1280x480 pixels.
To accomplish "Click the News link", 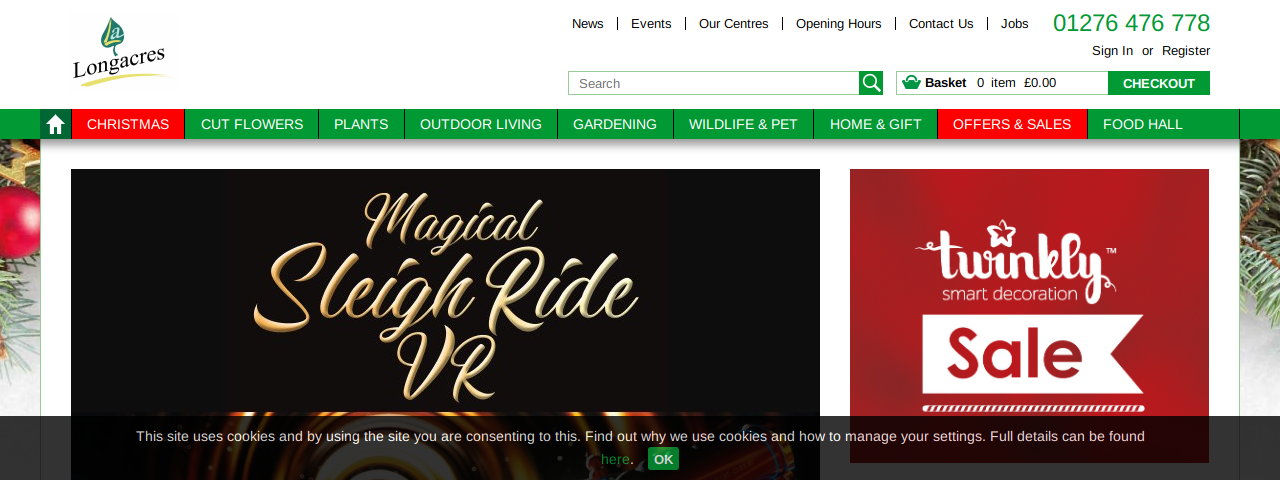I will coord(588,24).
